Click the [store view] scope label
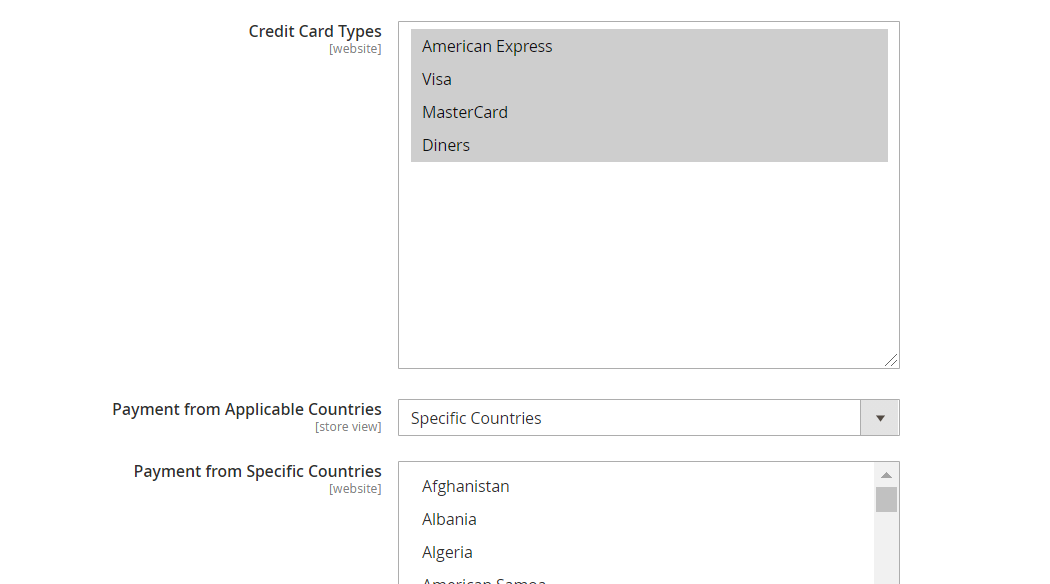The height and width of the screenshot is (584, 1050). [348, 427]
